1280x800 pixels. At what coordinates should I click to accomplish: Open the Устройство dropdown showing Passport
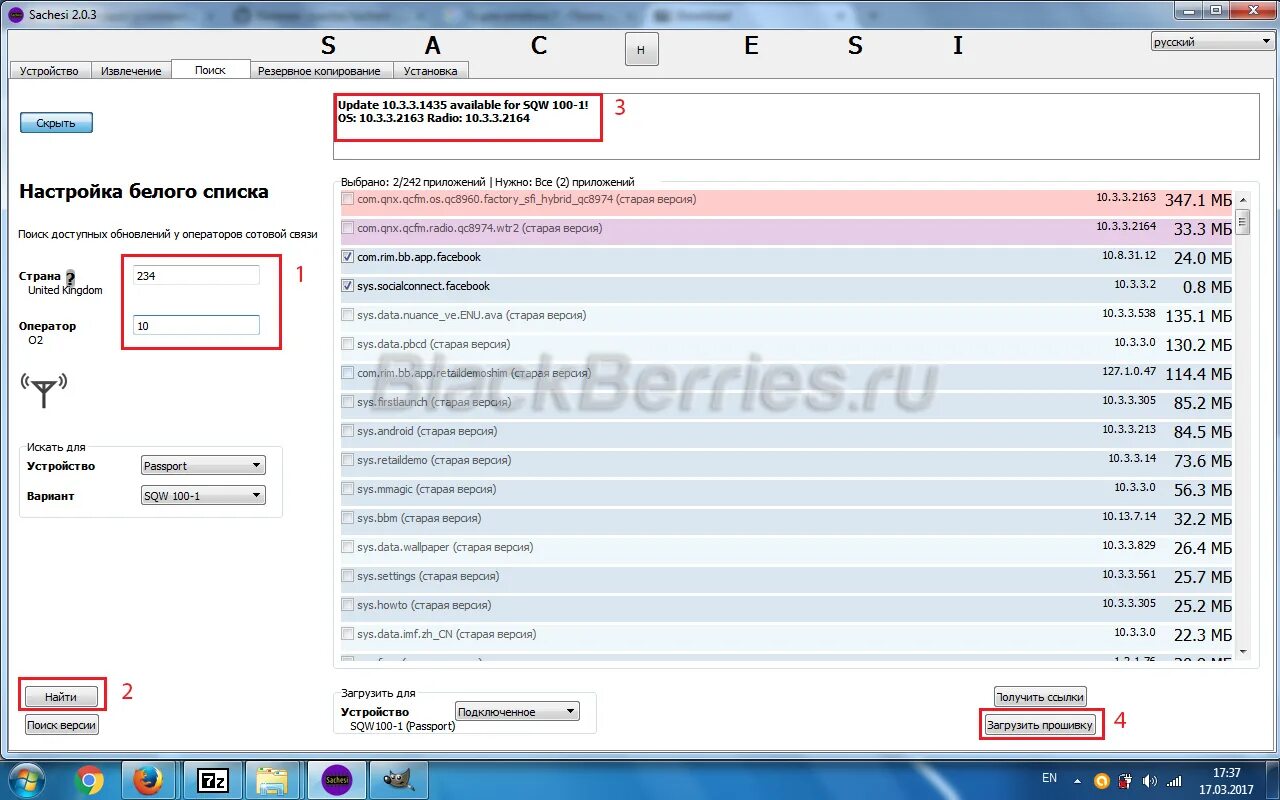coord(203,465)
